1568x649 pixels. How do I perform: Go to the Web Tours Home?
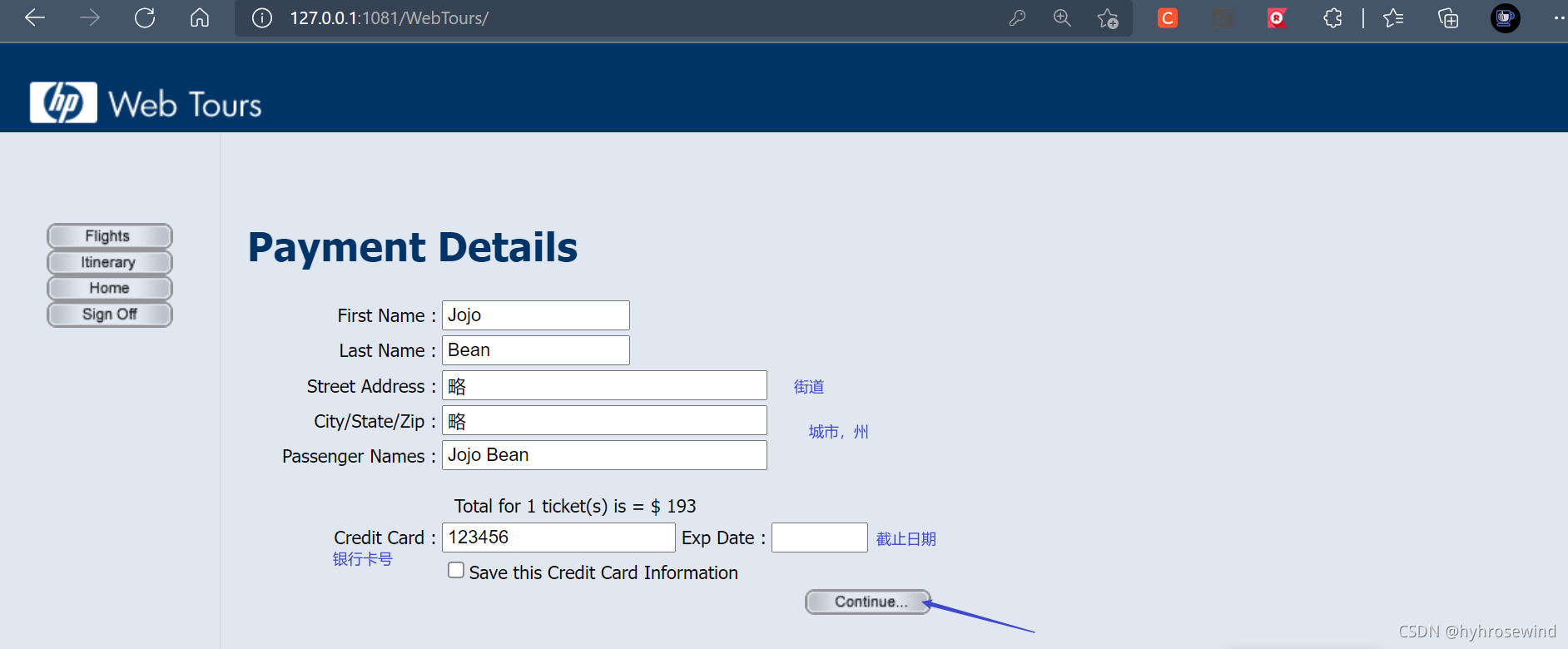tap(110, 288)
